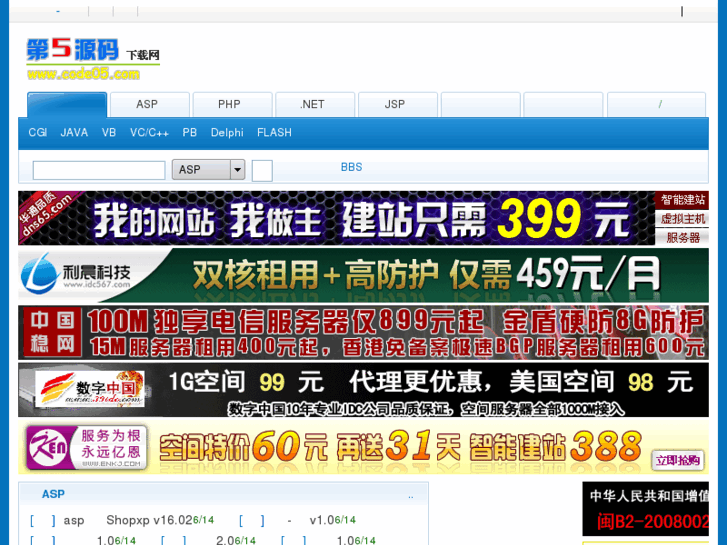This screenshot has width=727, height=545.
Task: Select the highlighted blue first tab
Action: (67, 105)
